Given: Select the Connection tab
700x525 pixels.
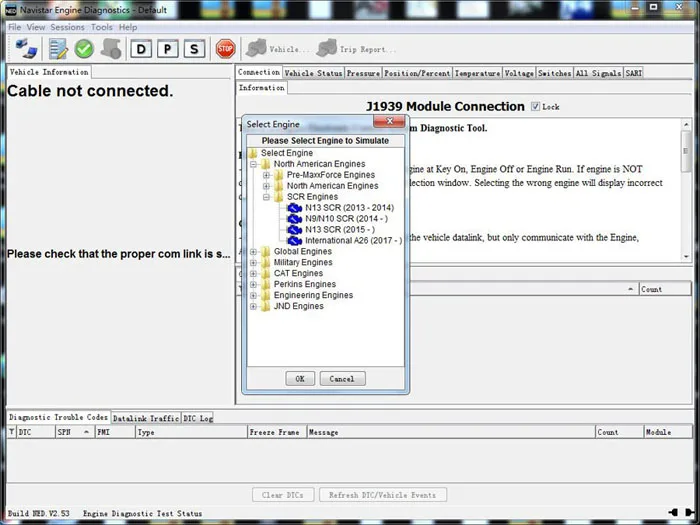Looking at the screenshot, I should click(259, 72).
